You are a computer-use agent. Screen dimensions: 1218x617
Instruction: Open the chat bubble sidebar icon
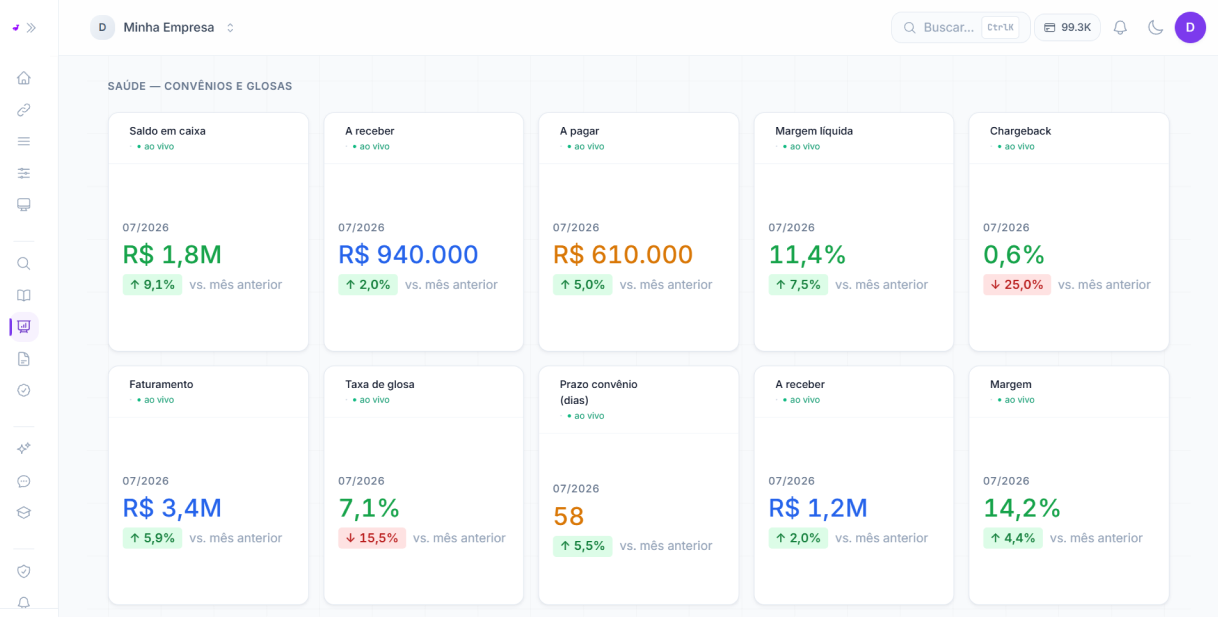coord(24,481)
